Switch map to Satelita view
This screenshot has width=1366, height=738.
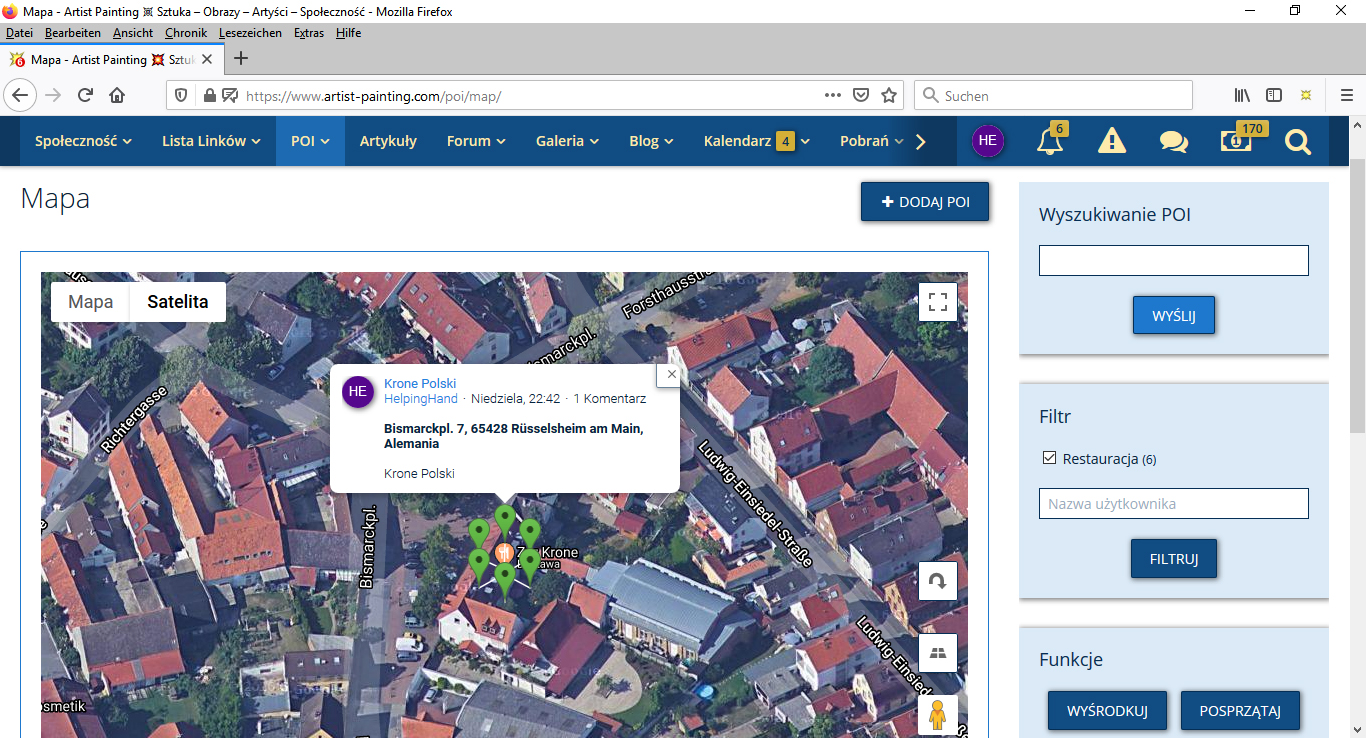[177, 302]
